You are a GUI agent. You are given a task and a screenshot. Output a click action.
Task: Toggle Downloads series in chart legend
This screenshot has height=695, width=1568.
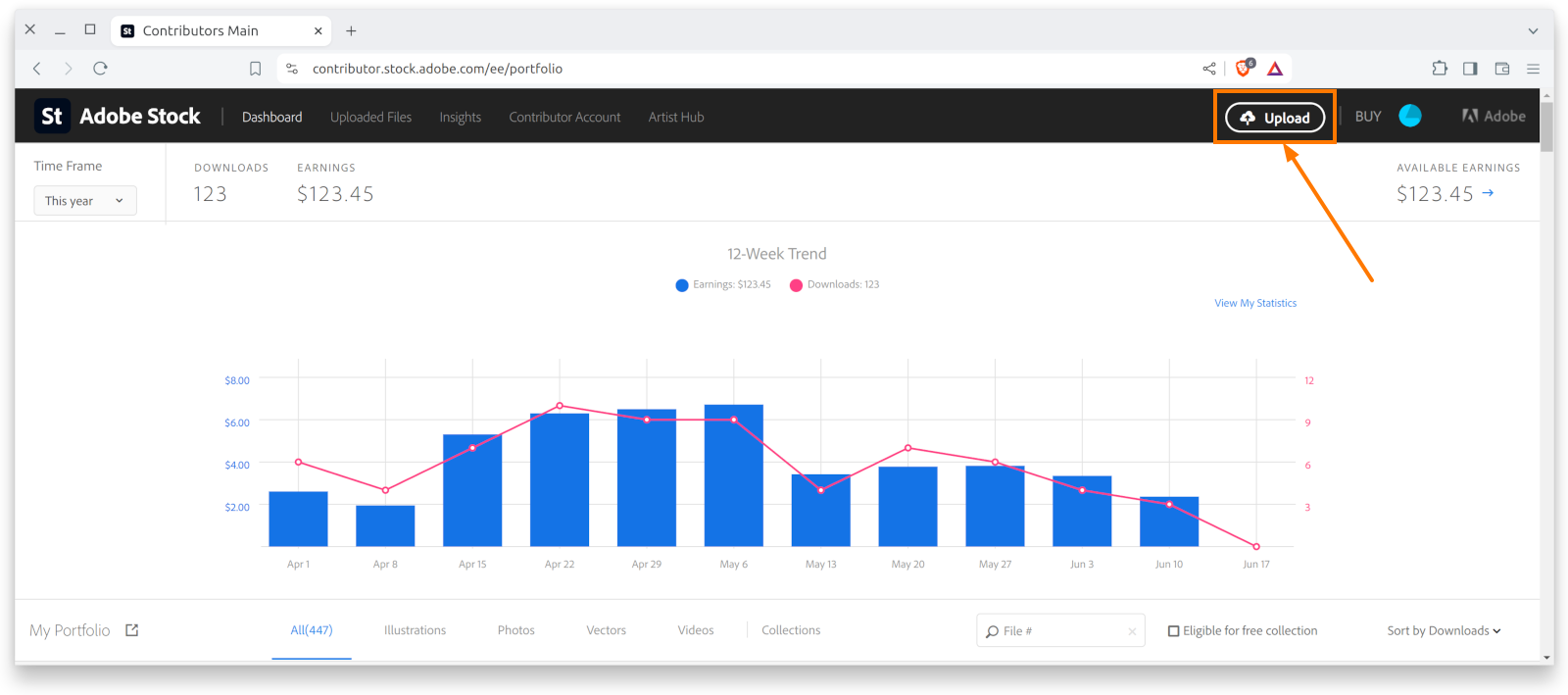(835, 285)
